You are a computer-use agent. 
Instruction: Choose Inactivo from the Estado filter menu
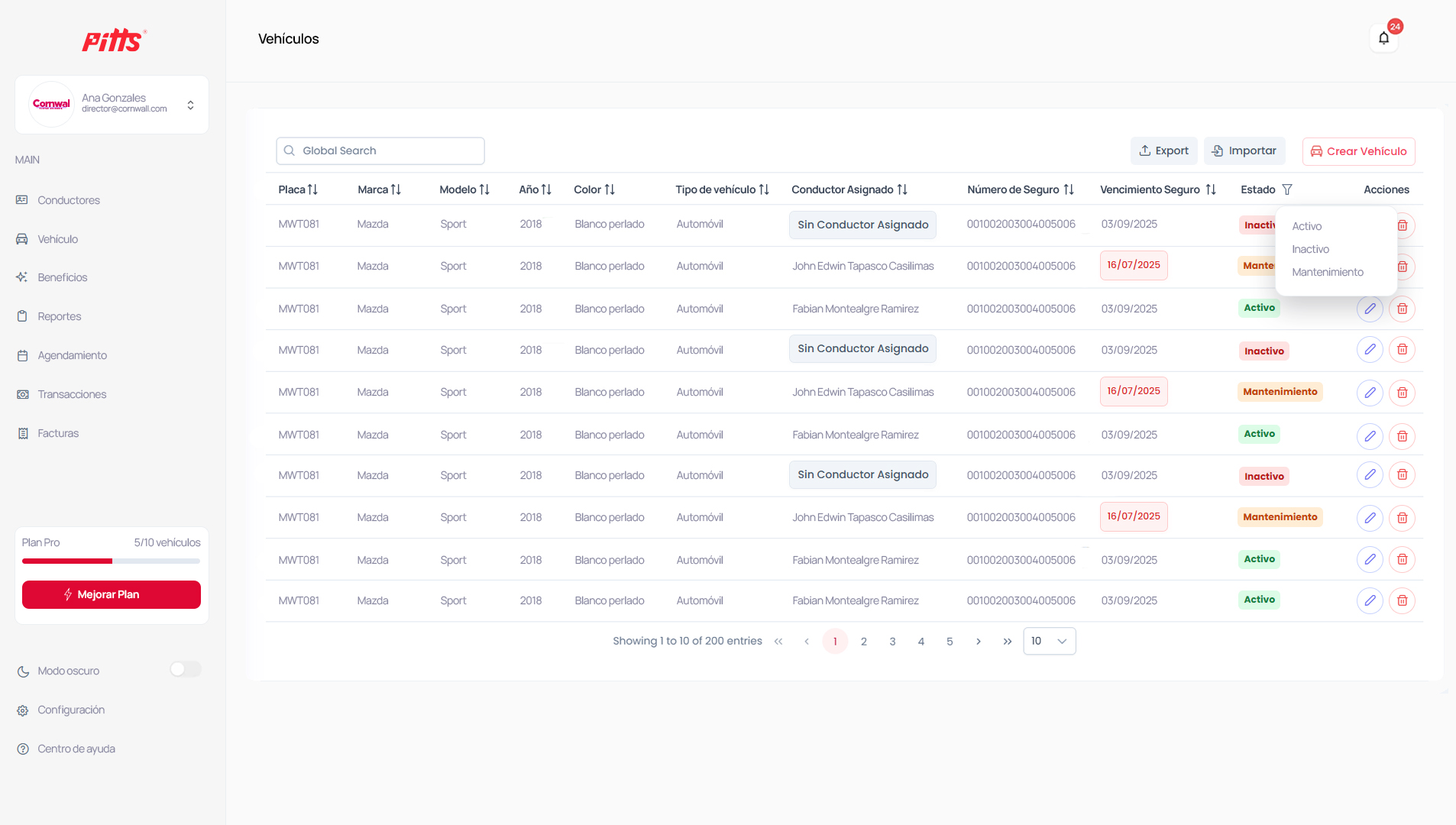(1310, 249)
